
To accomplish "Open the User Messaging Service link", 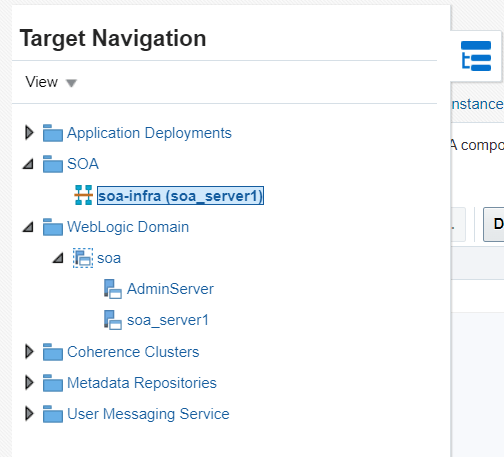I will point(148,414).
